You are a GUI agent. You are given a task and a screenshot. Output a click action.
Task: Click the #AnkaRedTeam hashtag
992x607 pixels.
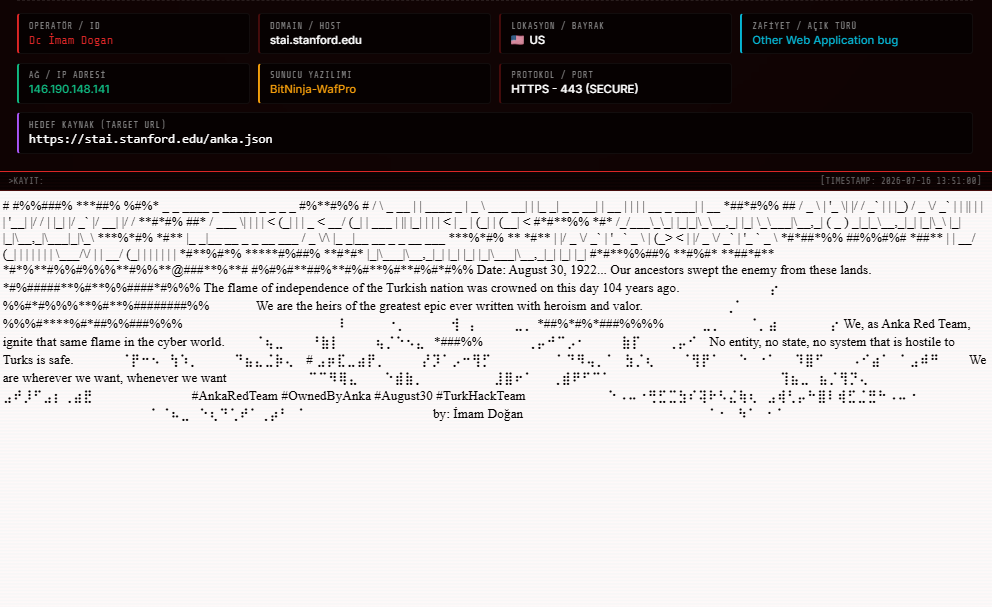tap(235, 396)
